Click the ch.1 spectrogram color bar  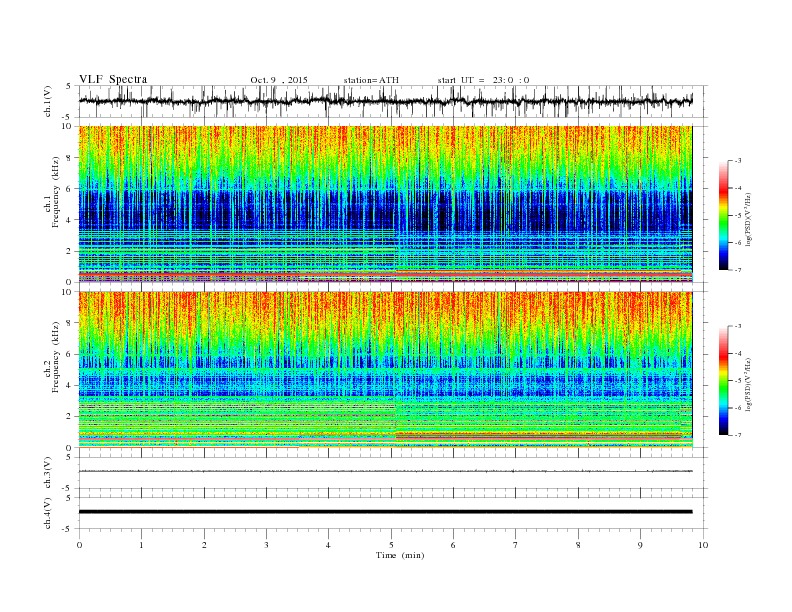click(724, 215)
